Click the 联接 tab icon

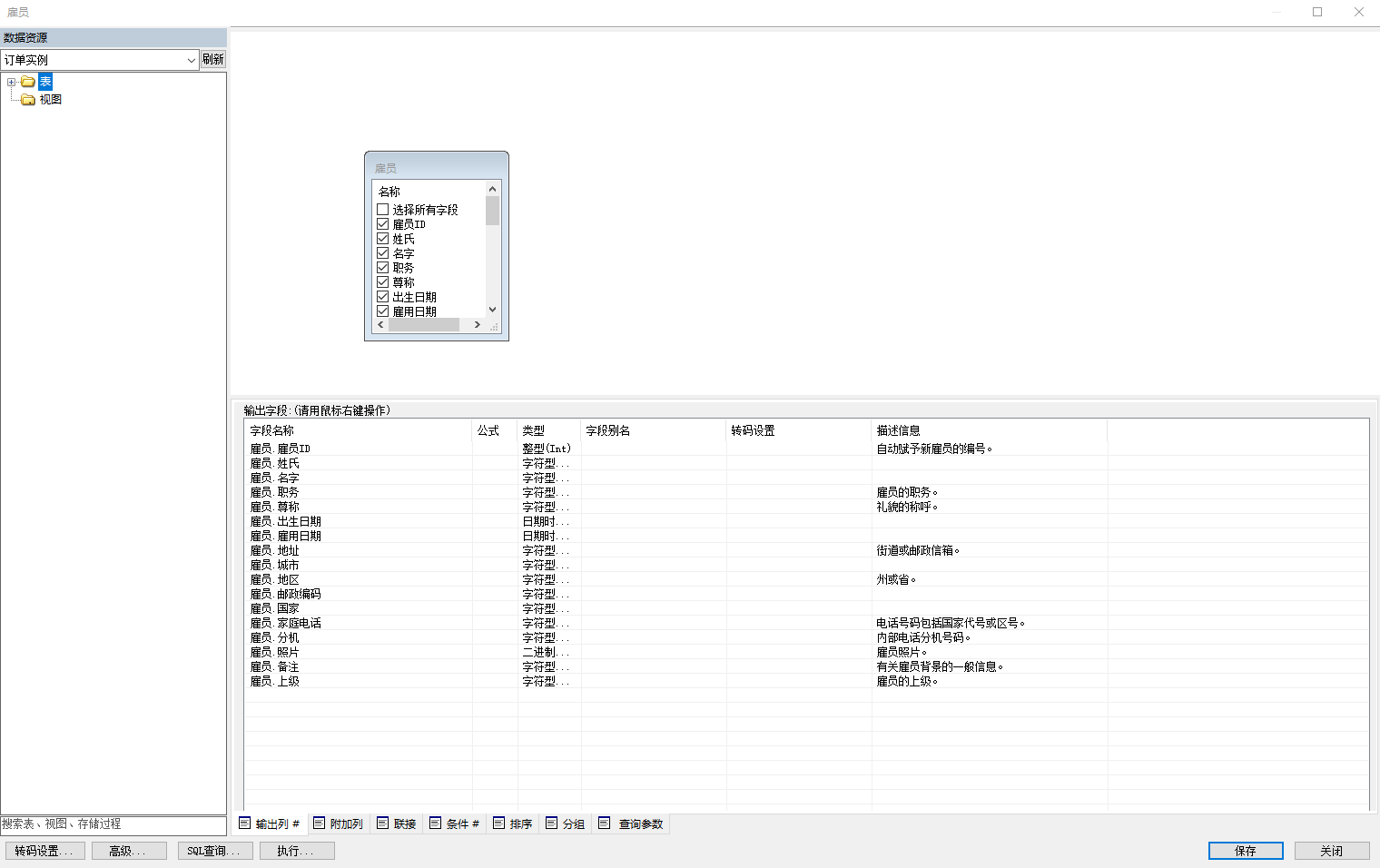coord(382,824)
